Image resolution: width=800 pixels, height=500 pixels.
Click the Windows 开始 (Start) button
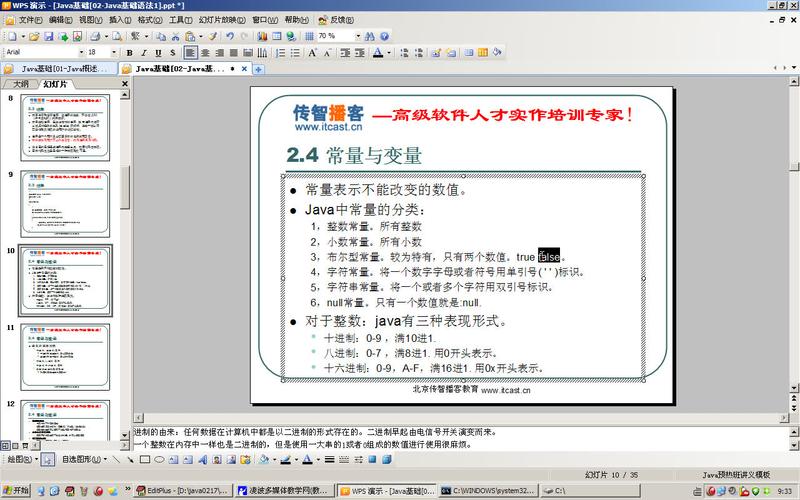16,491
